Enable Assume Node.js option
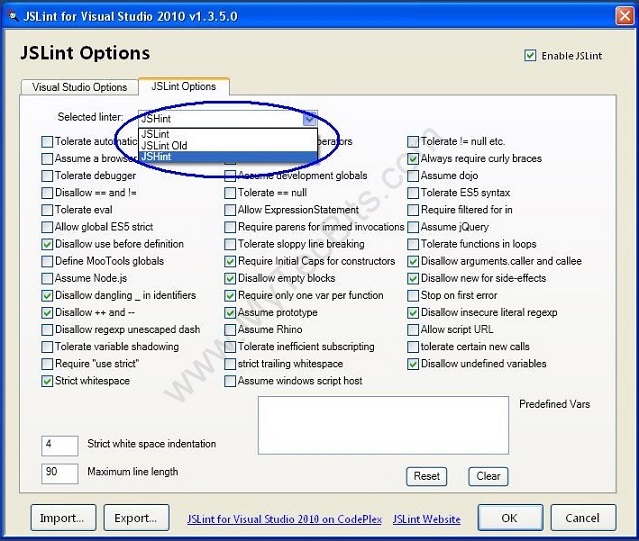639x541 pixels. click(x=47, y=278)
